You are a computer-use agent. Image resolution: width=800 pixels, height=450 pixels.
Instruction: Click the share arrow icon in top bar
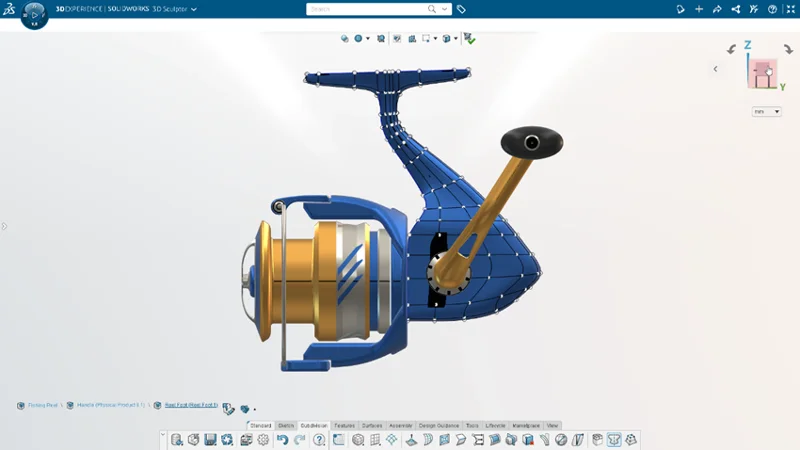point(717,9)
